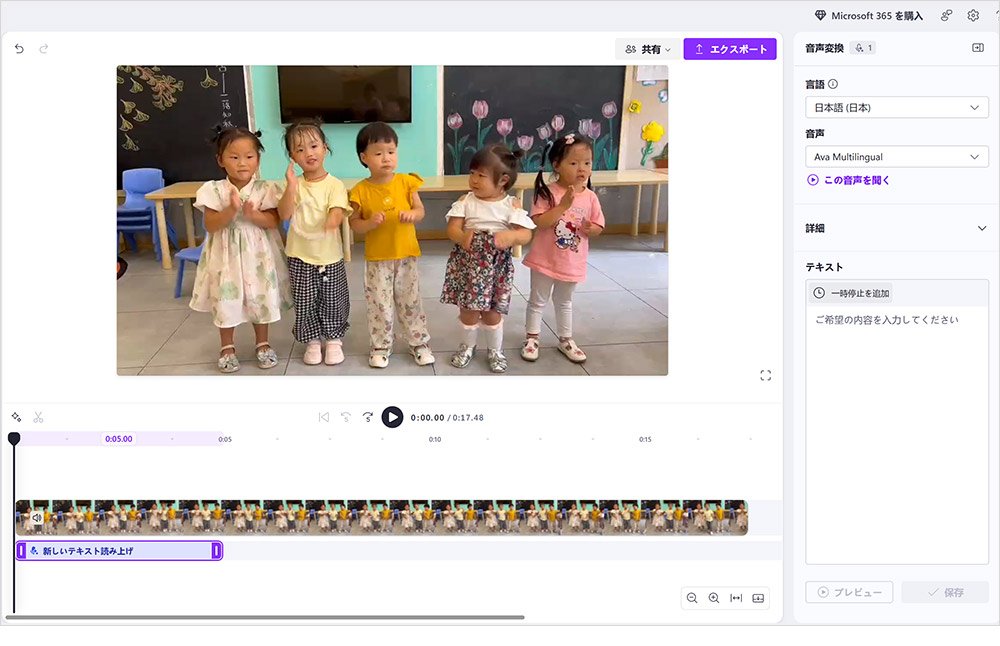Open Settings via the gear icon

tap(972, 15)
